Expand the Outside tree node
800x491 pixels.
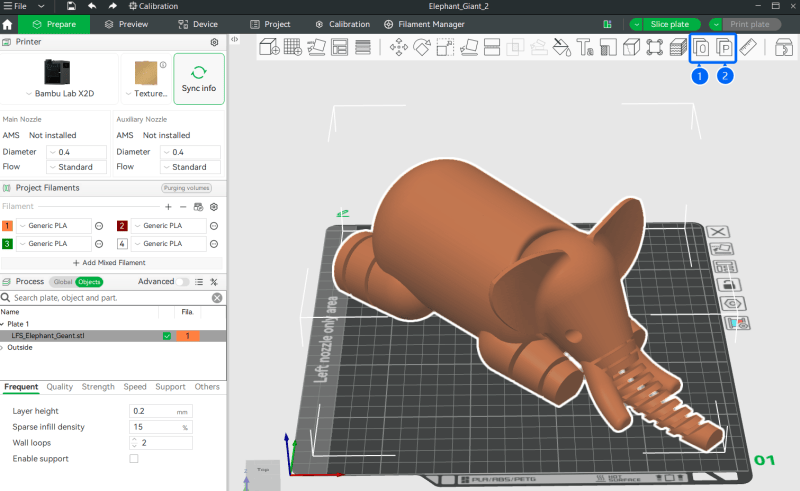[x=3, y=348]
